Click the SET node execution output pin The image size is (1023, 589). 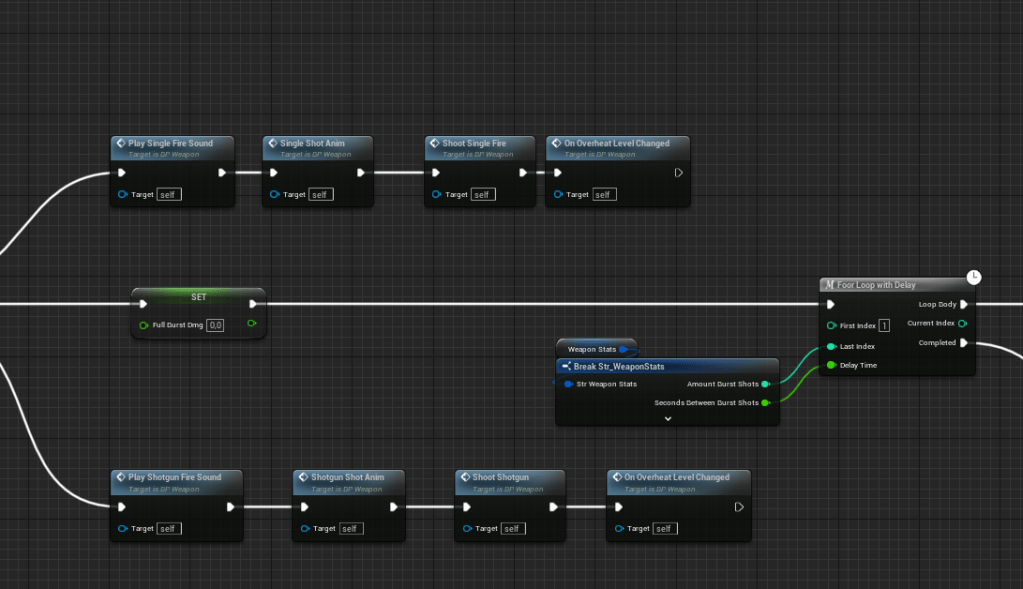253,304
